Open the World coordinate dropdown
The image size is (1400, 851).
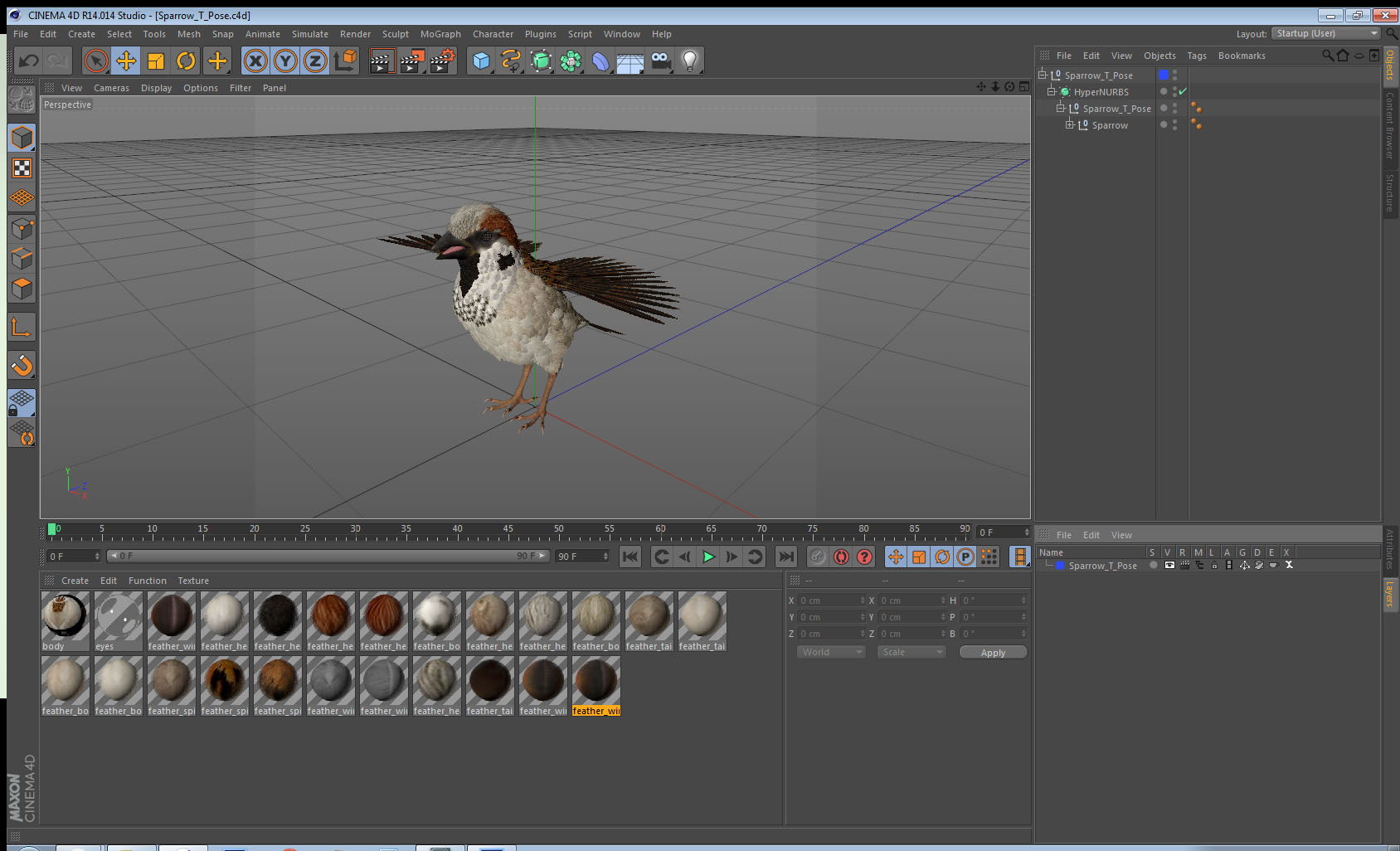click(x=832, y=652)
